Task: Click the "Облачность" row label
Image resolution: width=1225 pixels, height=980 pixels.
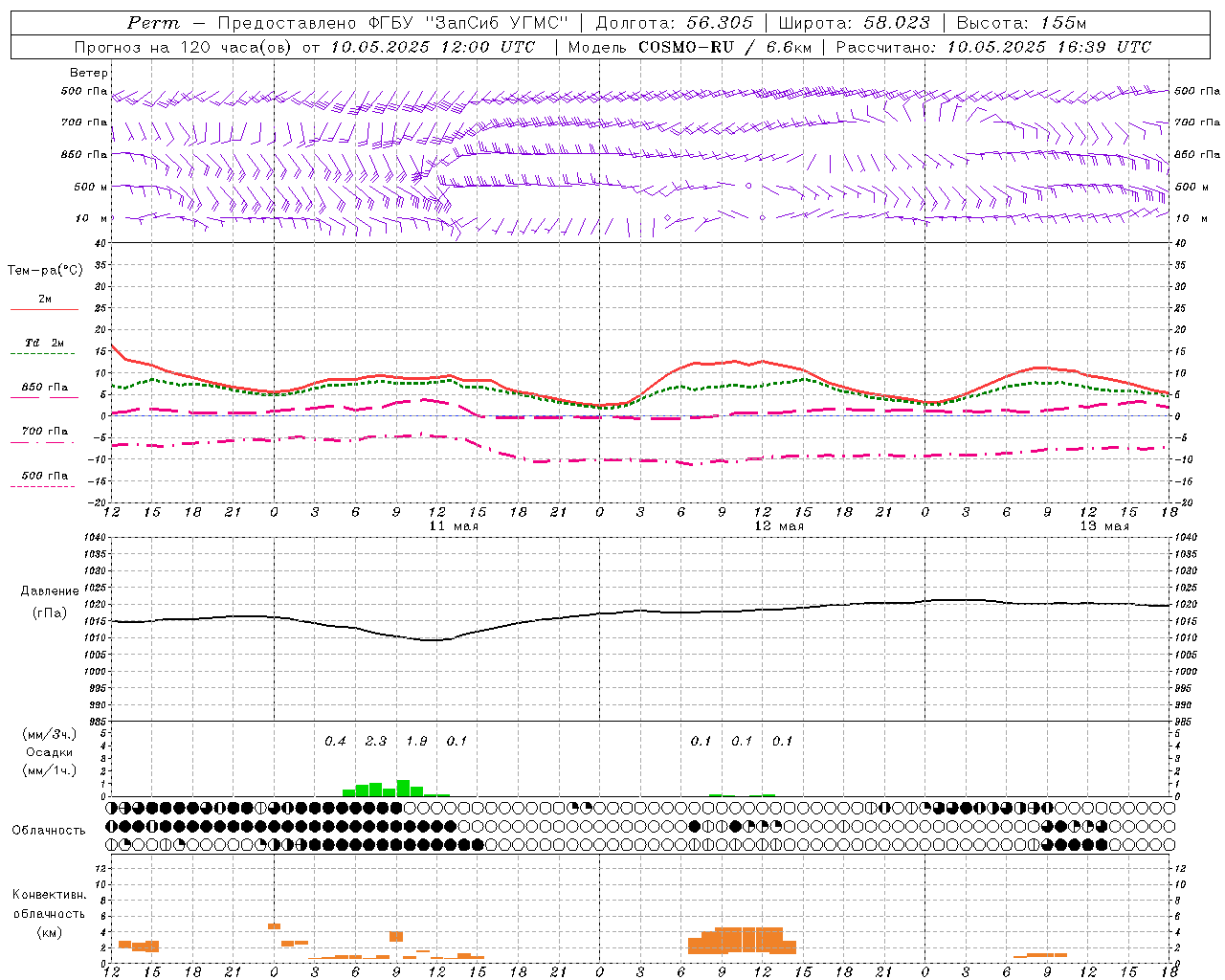Action: [49, 830]
